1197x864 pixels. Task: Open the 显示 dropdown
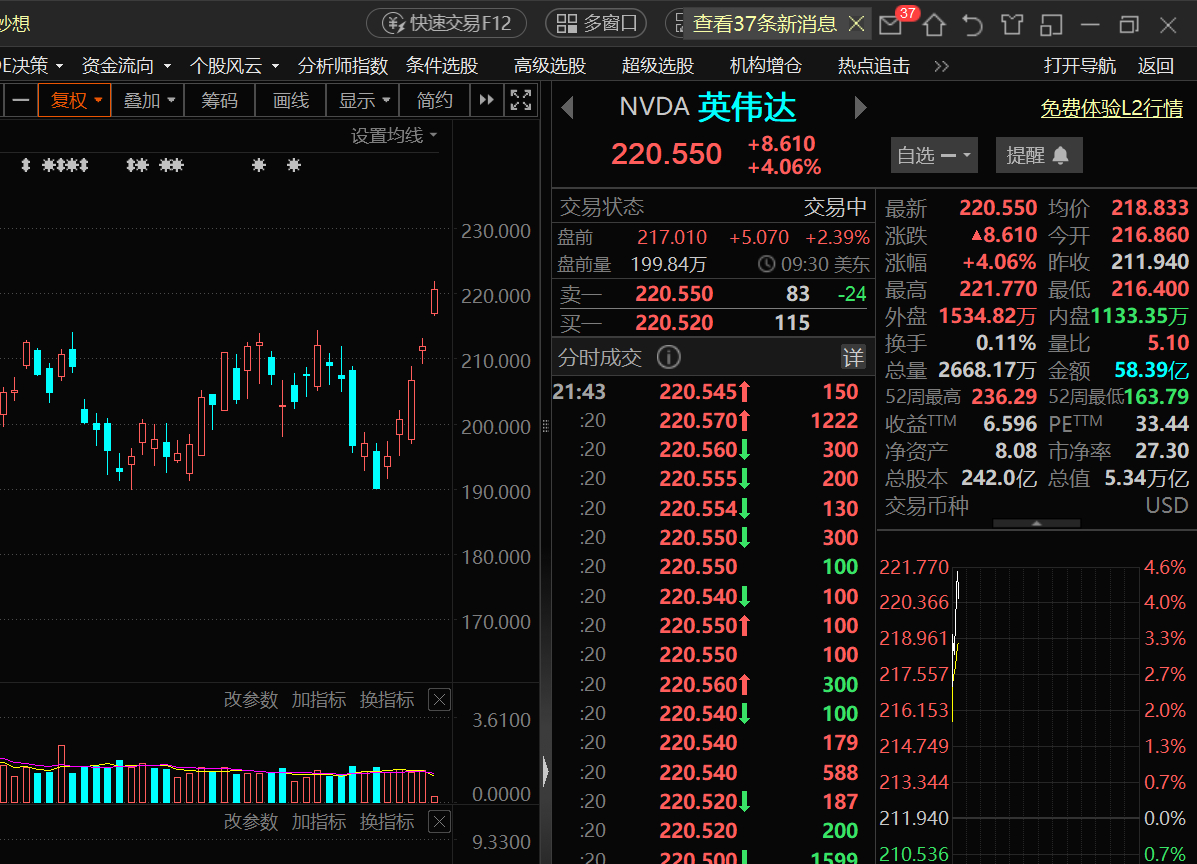coord(364,100)
